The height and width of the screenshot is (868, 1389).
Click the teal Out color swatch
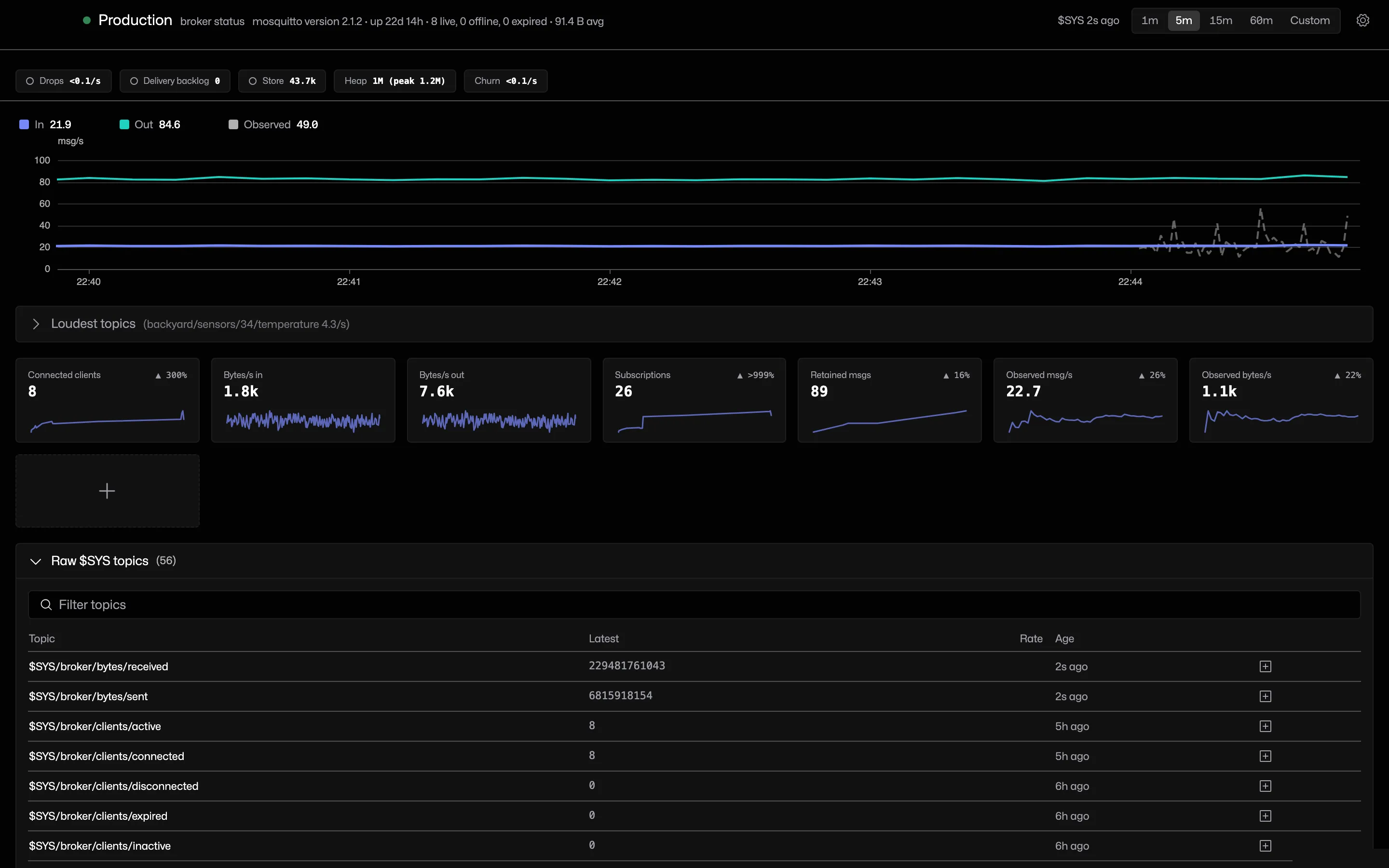[x=124, y=124]
